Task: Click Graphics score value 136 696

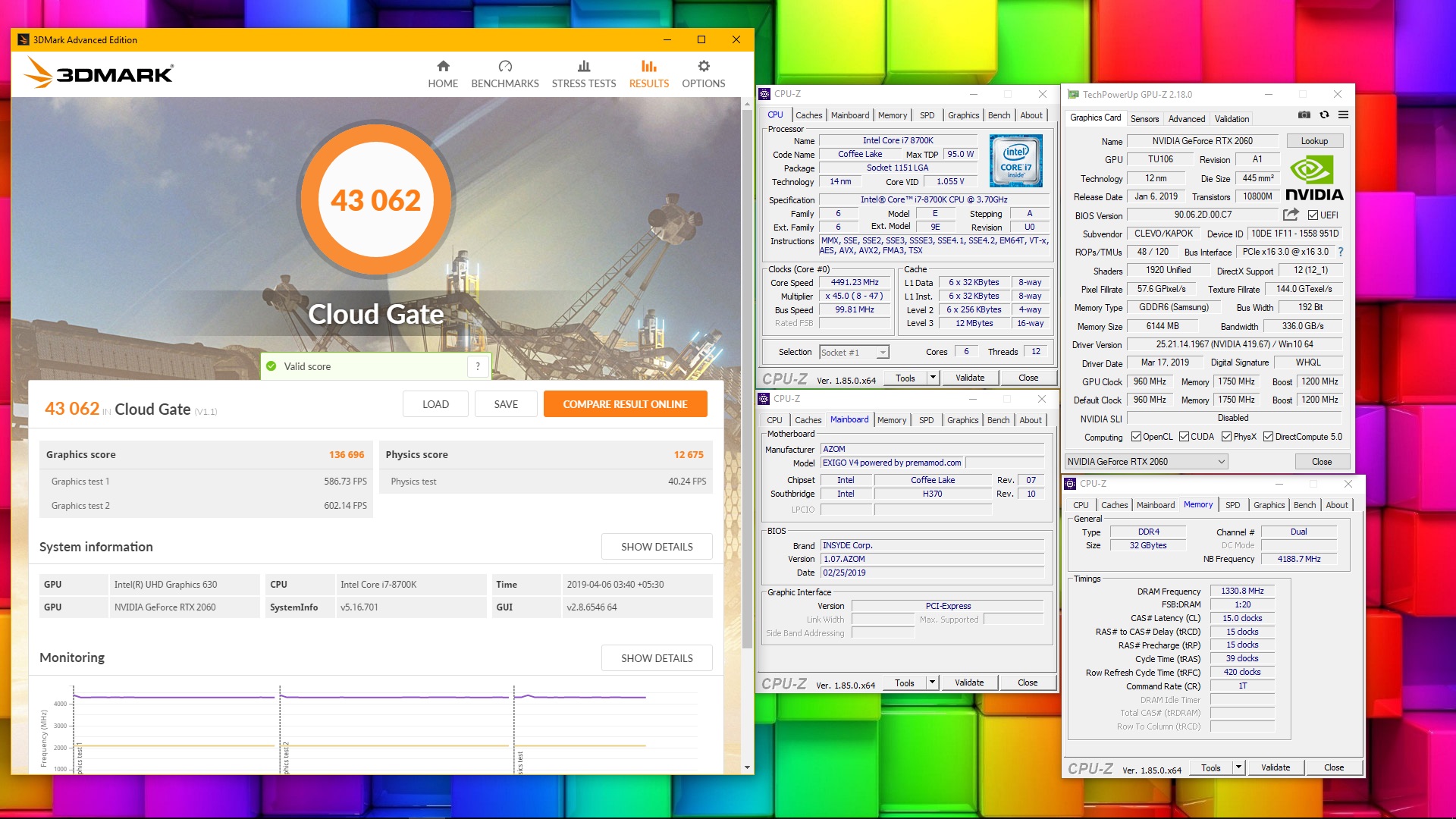Action: (x=347, y=454)
